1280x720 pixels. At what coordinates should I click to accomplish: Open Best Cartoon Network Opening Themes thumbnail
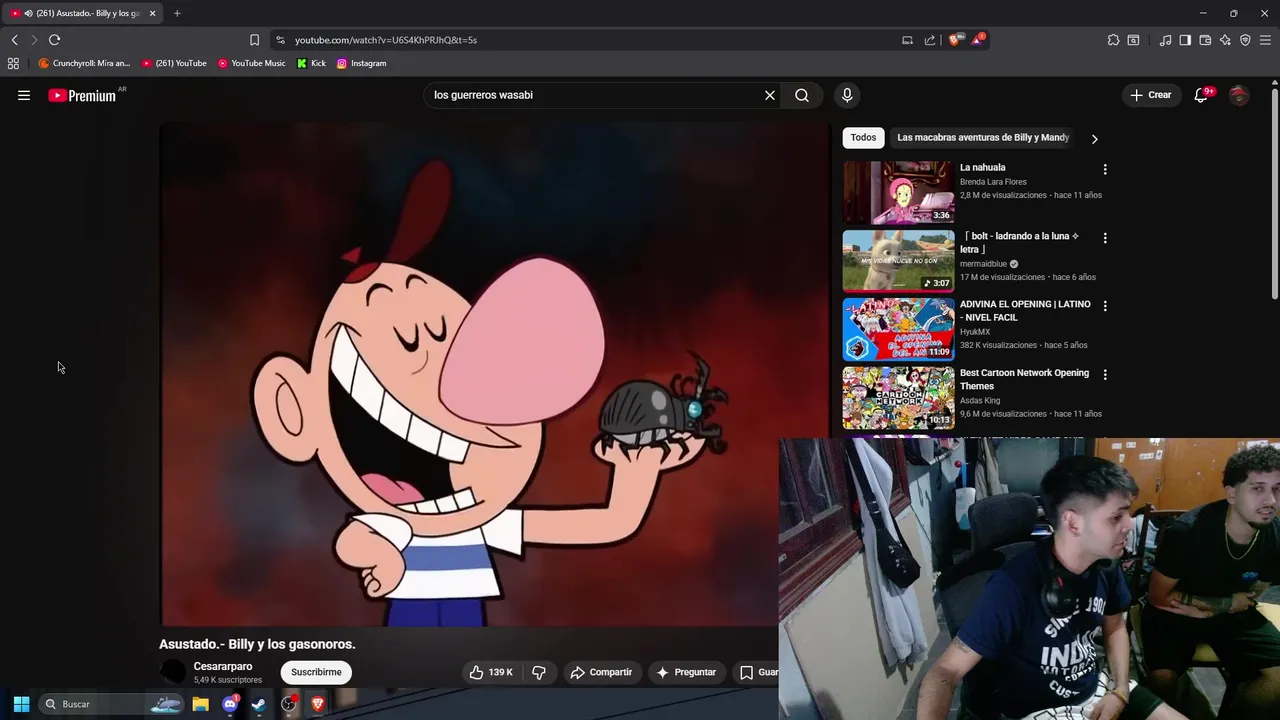[x=898, y=398]
